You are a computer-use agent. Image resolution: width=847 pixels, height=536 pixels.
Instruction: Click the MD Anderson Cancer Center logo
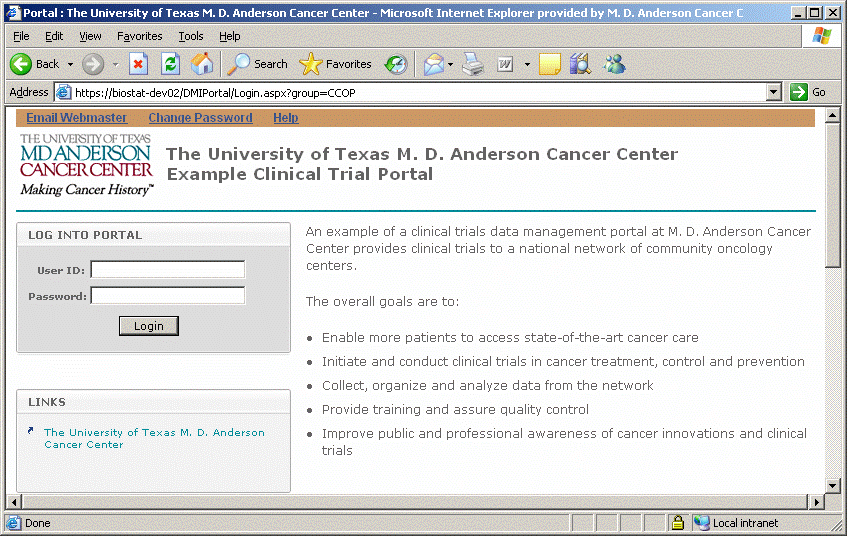(86, 165)
